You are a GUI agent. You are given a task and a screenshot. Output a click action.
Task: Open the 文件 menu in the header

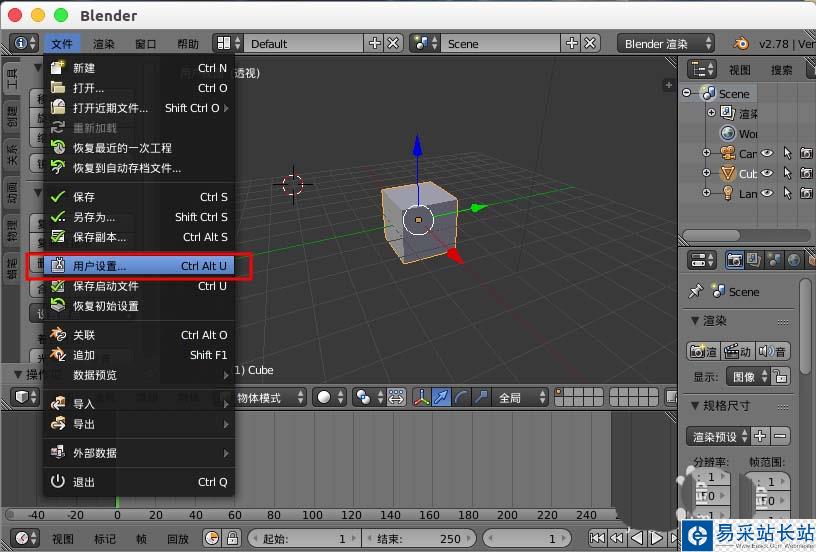coord(62,44)
